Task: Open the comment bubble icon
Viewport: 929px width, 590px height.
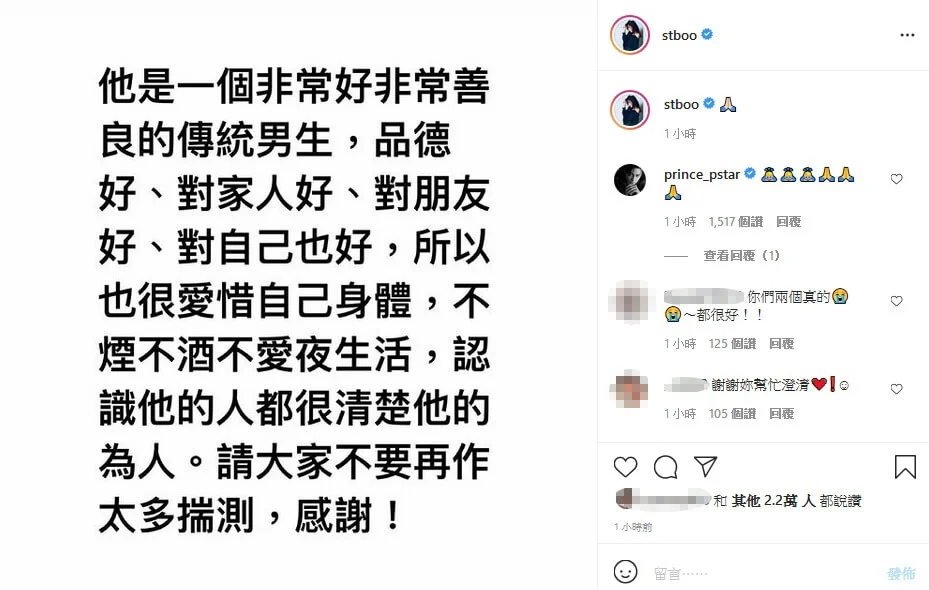Action: (x=665, y=467)
